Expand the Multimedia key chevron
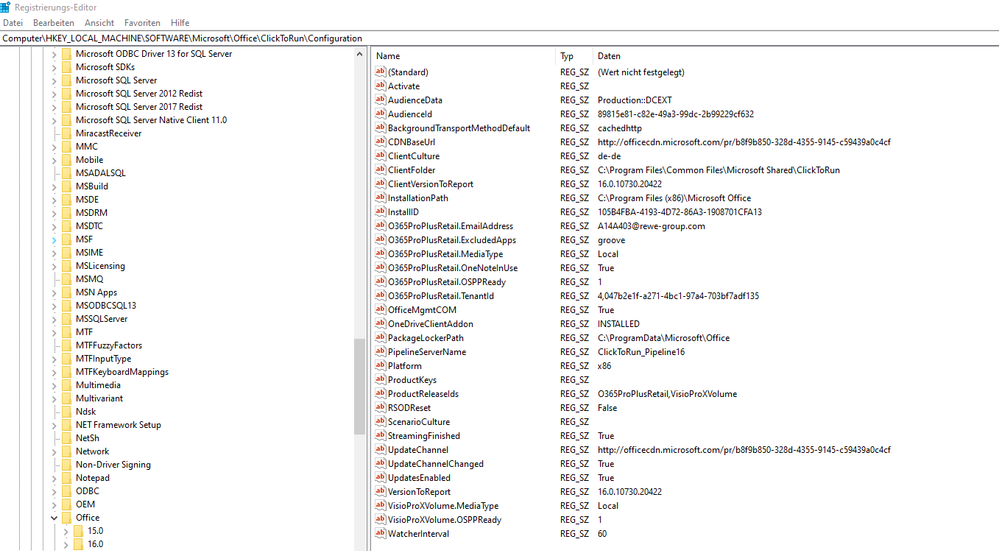Viewport: 999px width, 551px height. (x=54, y=385)
